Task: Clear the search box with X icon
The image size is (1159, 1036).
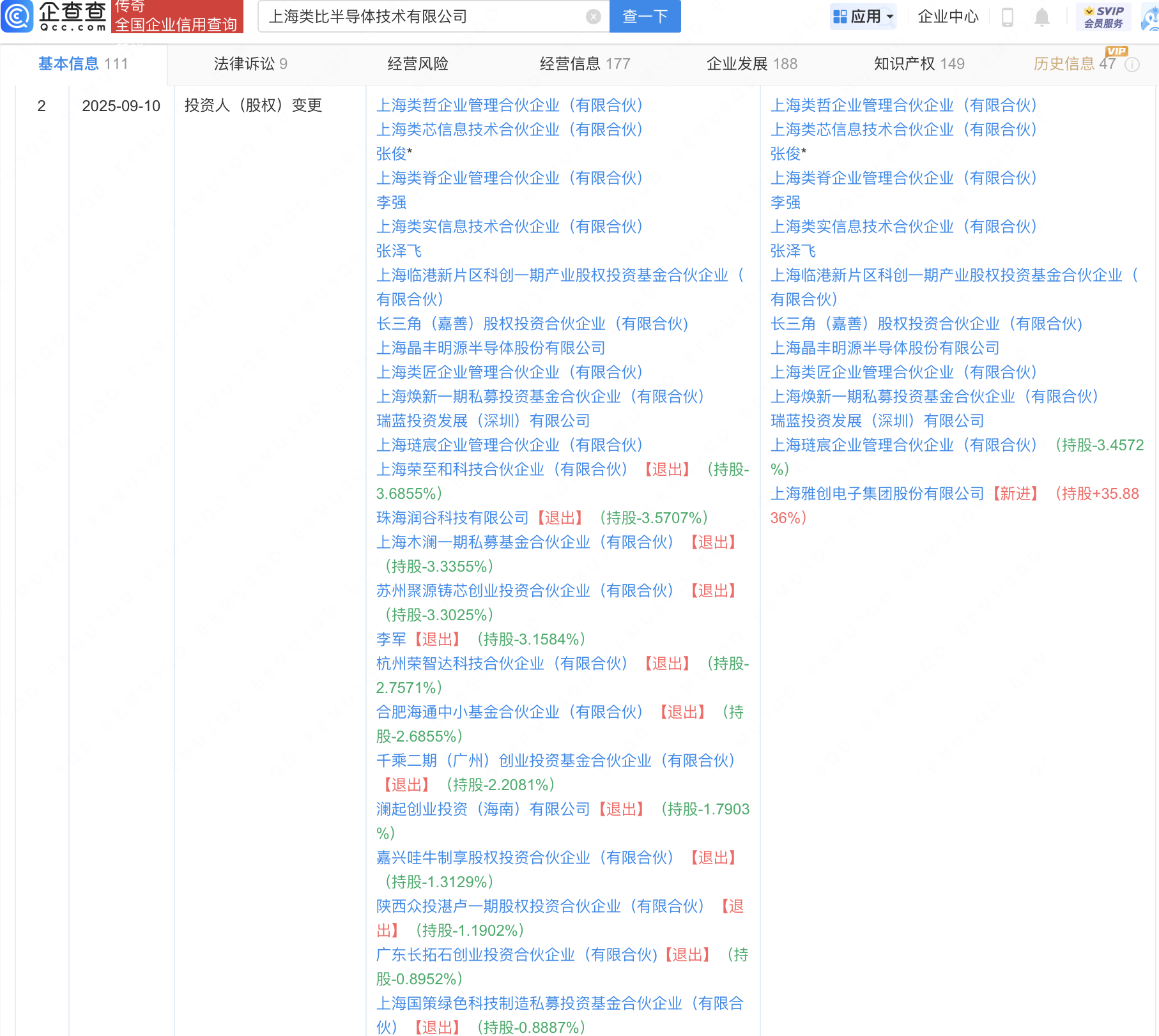Action: coord(594,17)
